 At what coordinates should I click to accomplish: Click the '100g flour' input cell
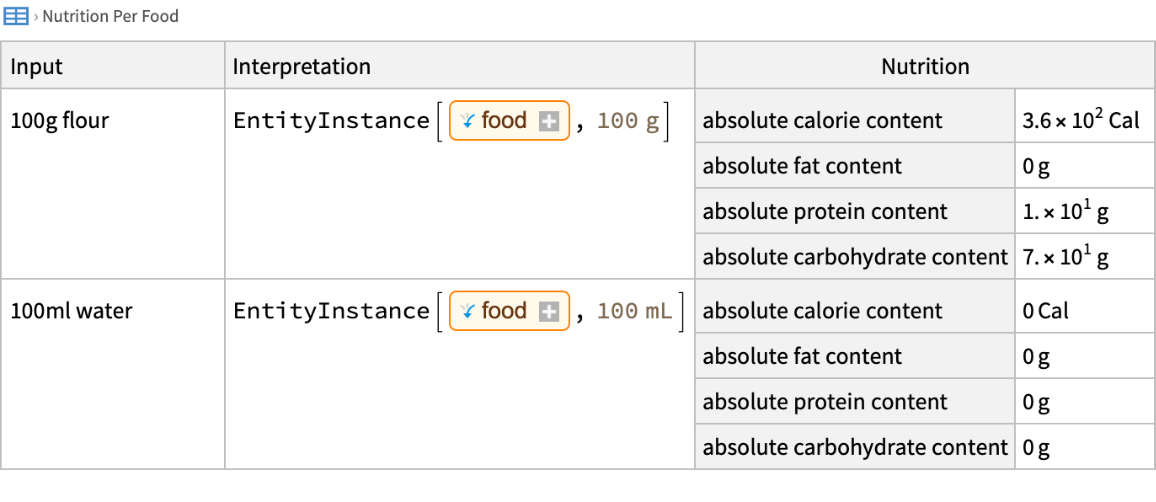[60, 121]
